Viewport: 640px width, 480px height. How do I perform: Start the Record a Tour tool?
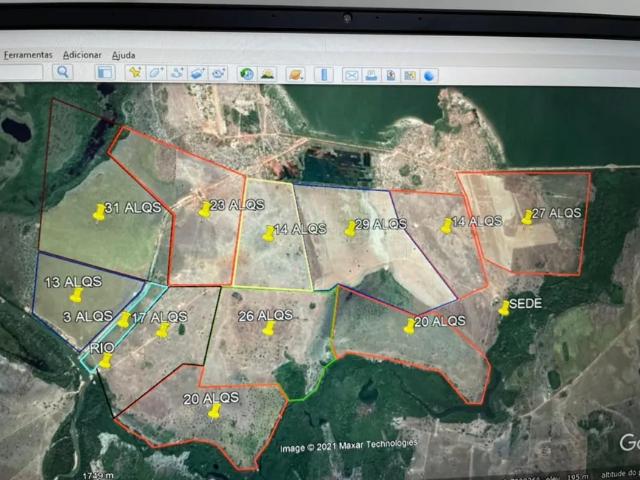coord(218,73)
